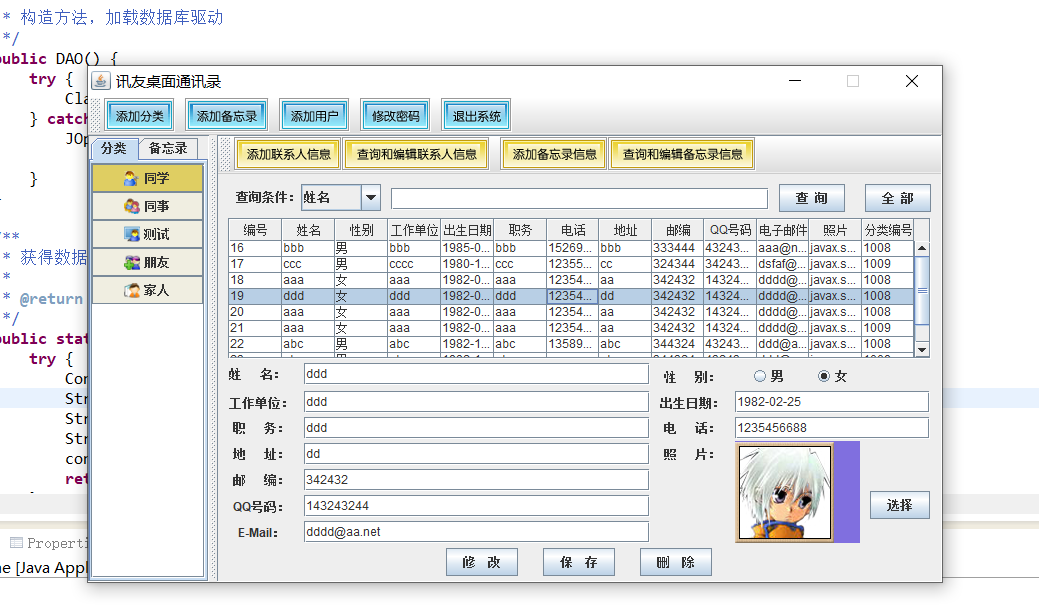Expand the 查询条件 dropdown arrow

click(371, 198)
